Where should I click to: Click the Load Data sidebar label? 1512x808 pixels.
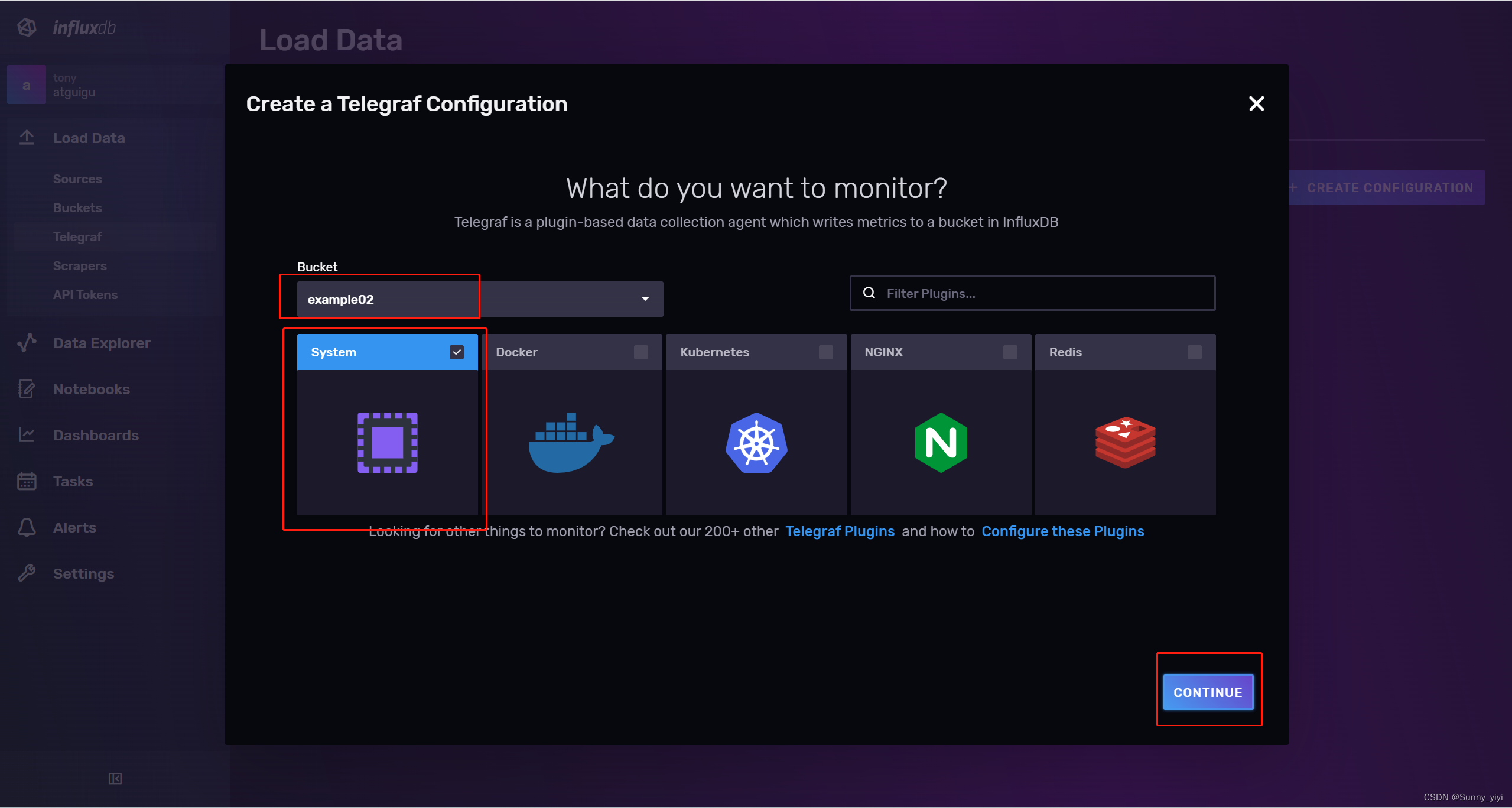[x=89, y=138]
